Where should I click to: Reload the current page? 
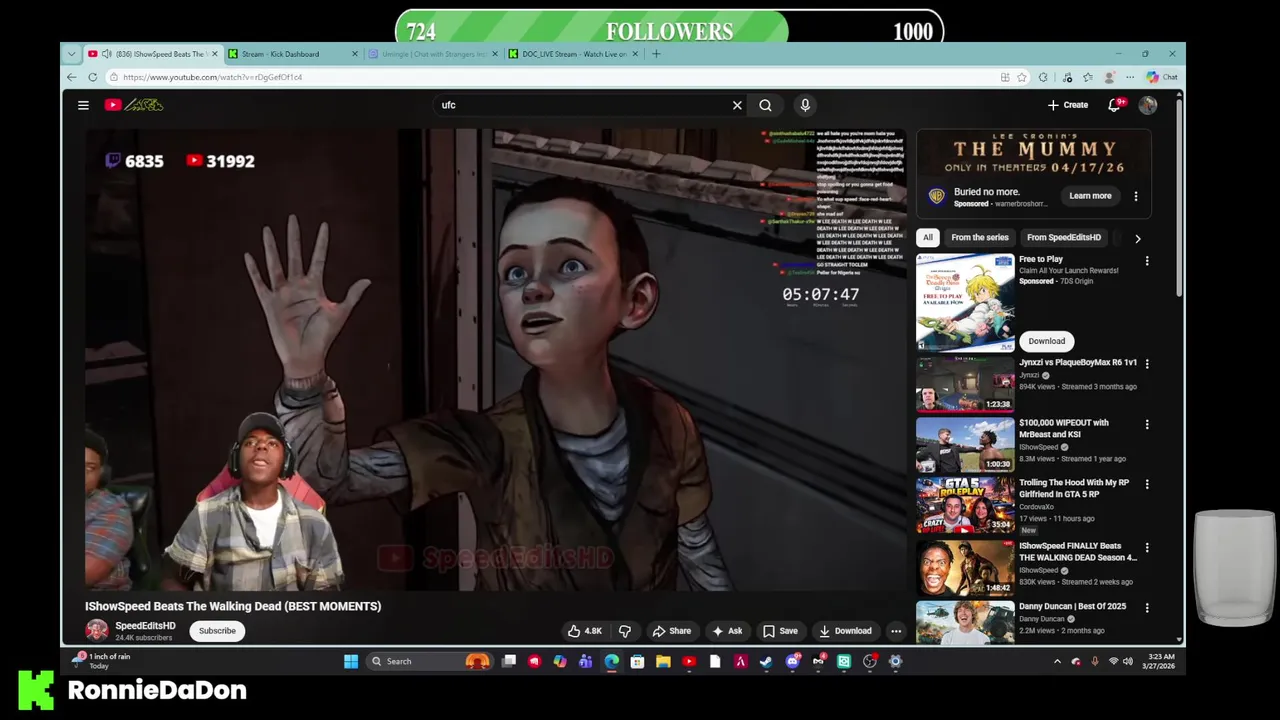[92, 77]
